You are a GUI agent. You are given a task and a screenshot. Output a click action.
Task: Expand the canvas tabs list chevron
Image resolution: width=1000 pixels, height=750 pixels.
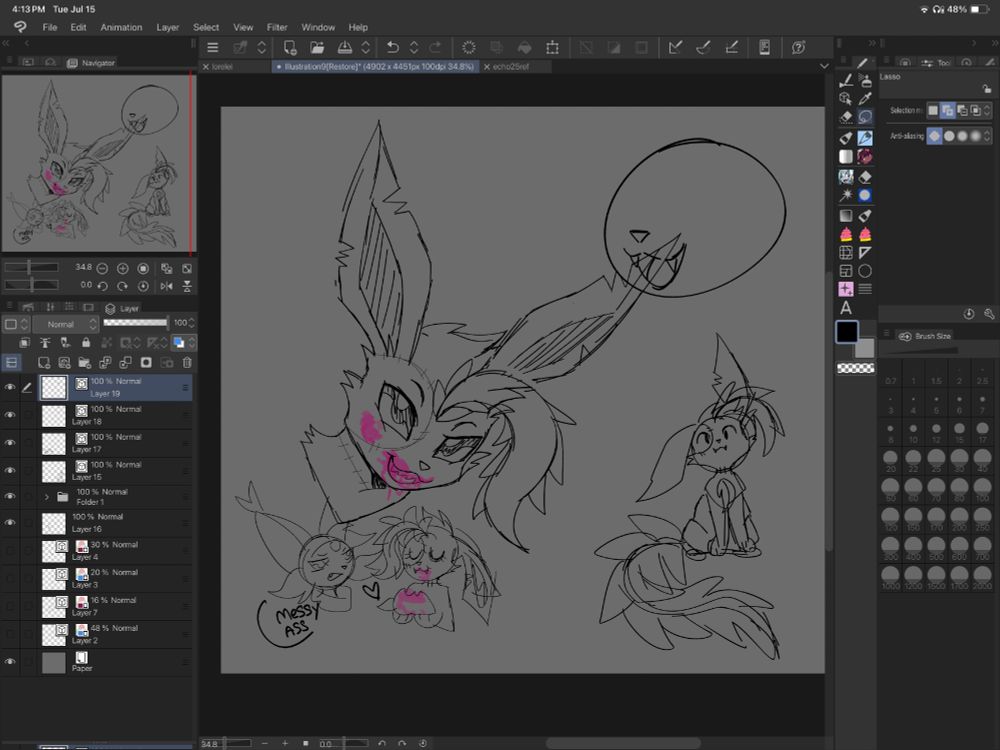[824, 66]
